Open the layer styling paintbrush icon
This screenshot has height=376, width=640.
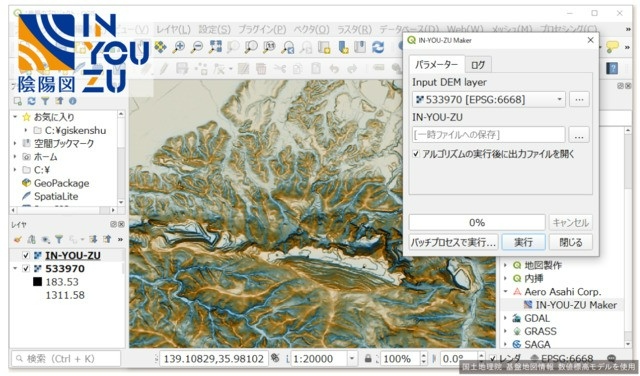pyautogui.click(x=18, y=239)
